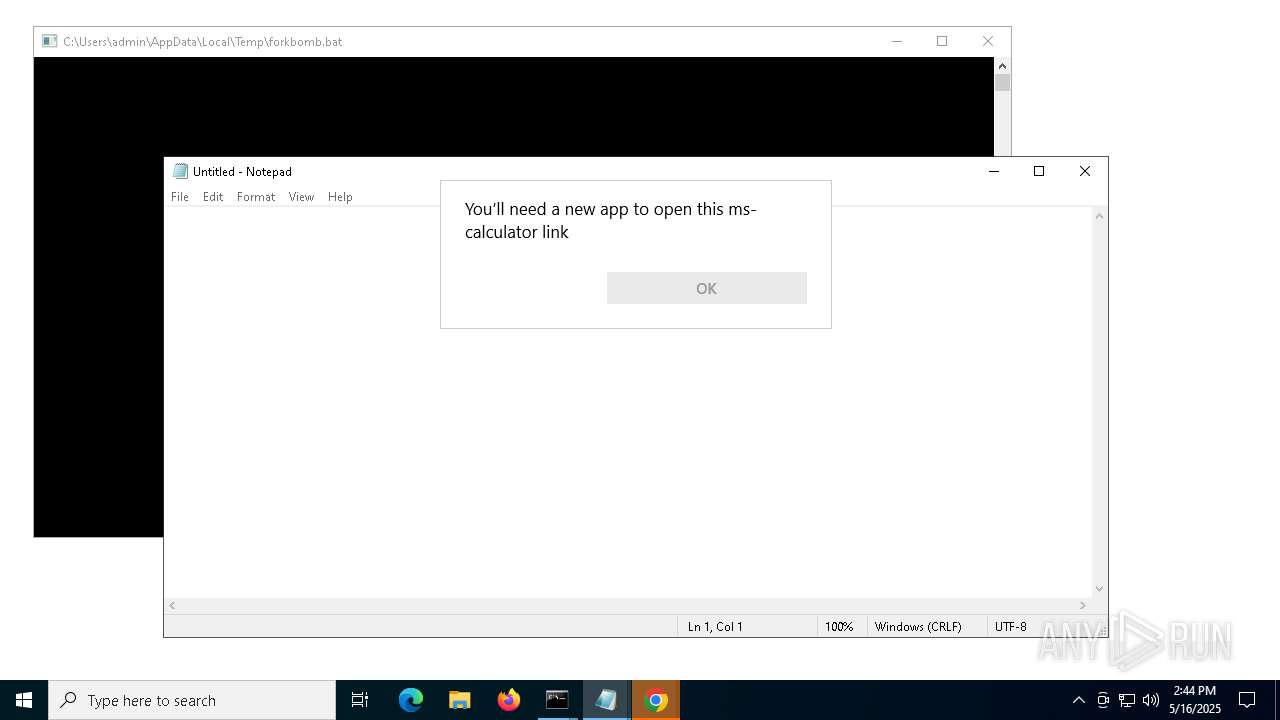This screenshot has width=1280, height=720.
Task: Click the Notepad horizontal scroll right arrow
Action: point(1082,605)
